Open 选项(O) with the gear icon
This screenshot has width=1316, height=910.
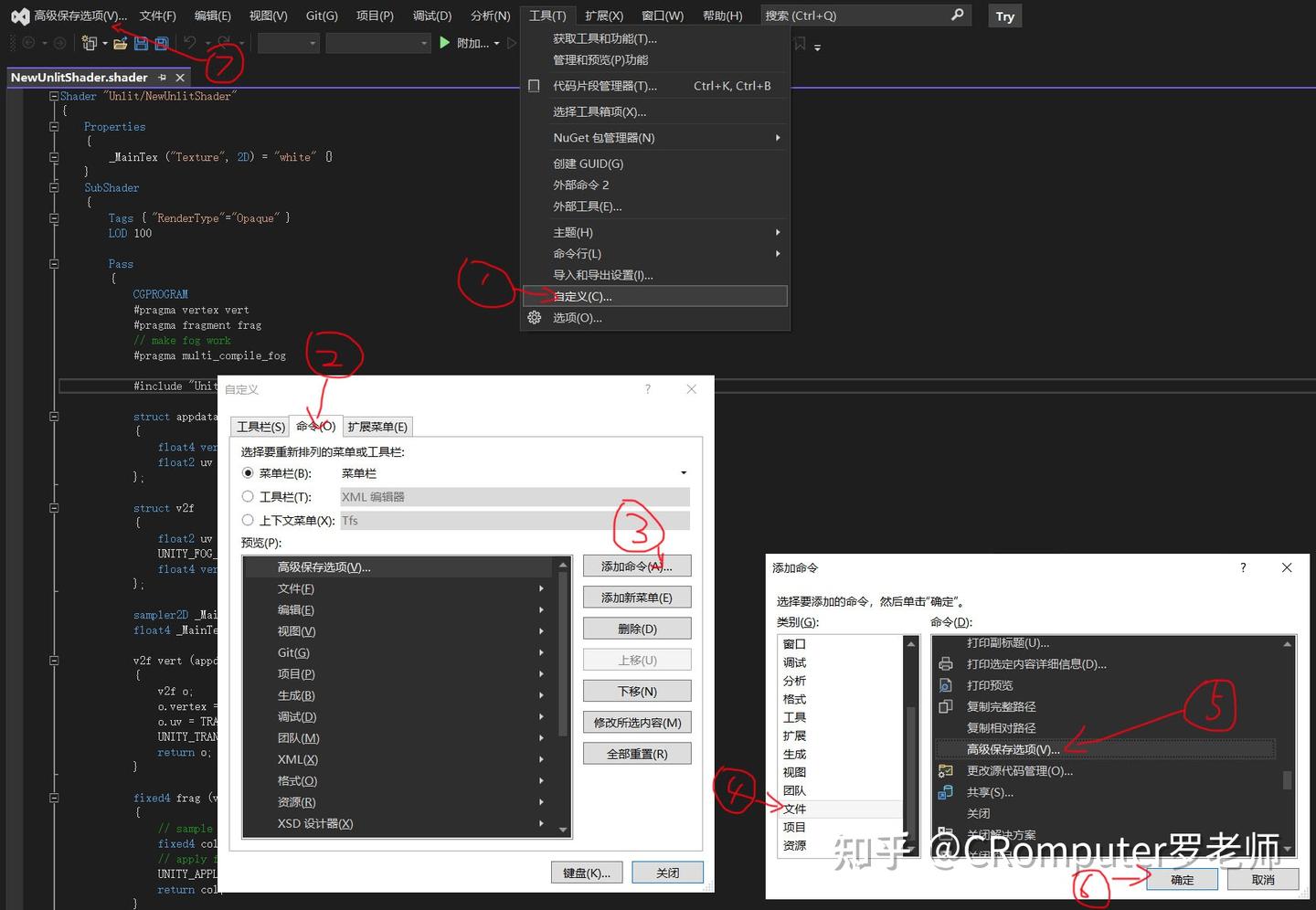tap(535, 317)
